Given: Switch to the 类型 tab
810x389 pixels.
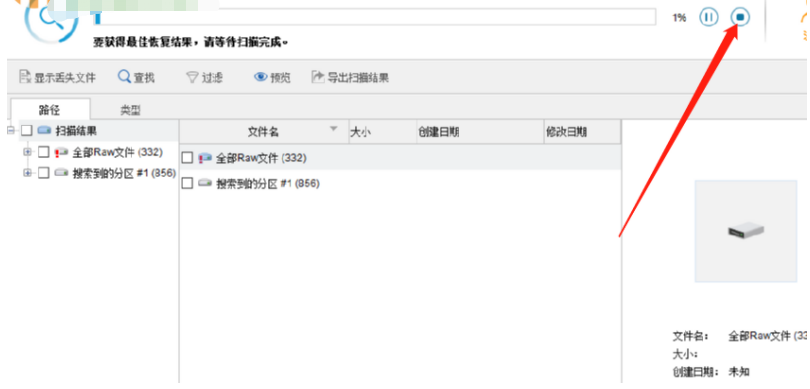Looking at the screenshot, I should (131, 110).
